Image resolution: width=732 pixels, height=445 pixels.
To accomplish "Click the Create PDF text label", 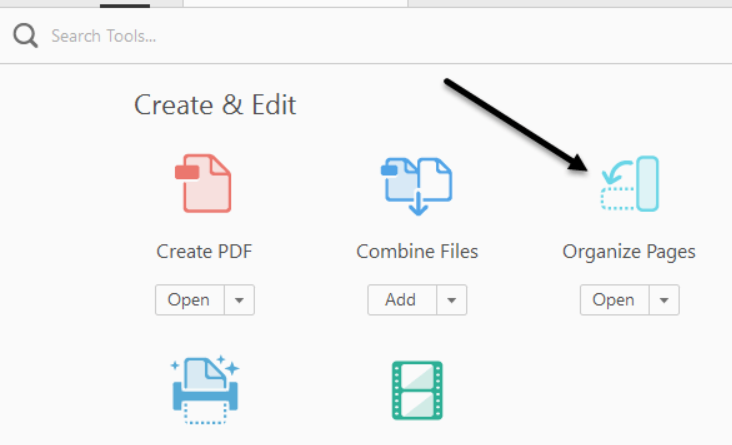I will 204,252.
